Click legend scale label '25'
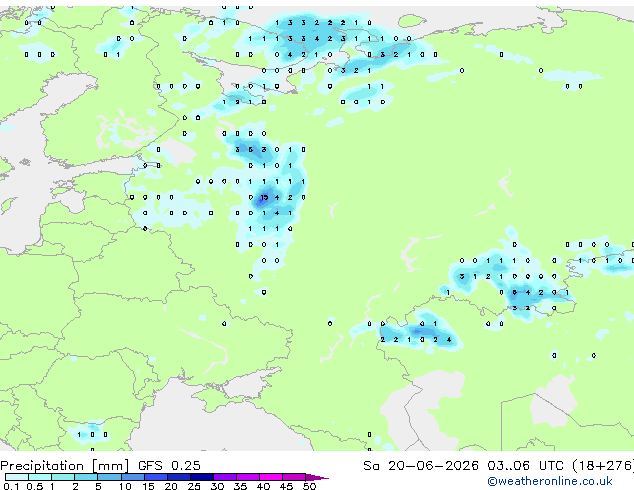634x490 pixels. click(194, 486)
